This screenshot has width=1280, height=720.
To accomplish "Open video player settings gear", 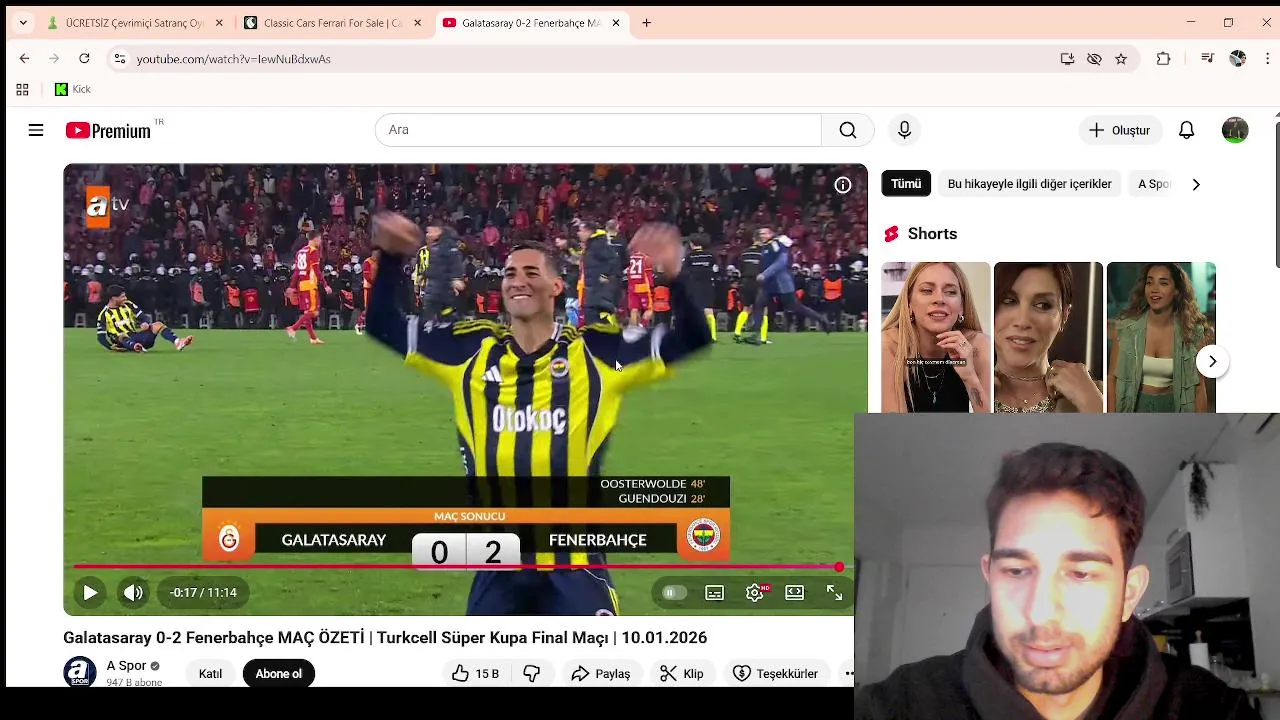I will tap(755, 593).
